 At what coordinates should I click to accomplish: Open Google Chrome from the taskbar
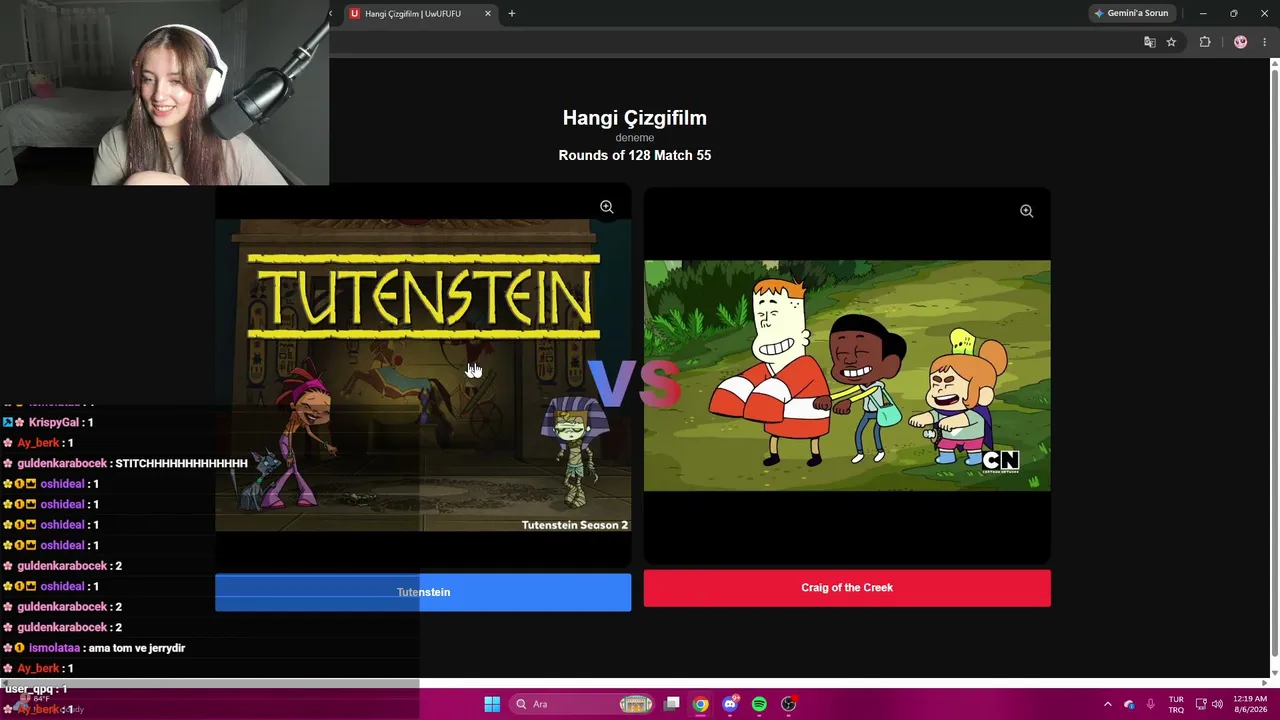coord(701,704)
